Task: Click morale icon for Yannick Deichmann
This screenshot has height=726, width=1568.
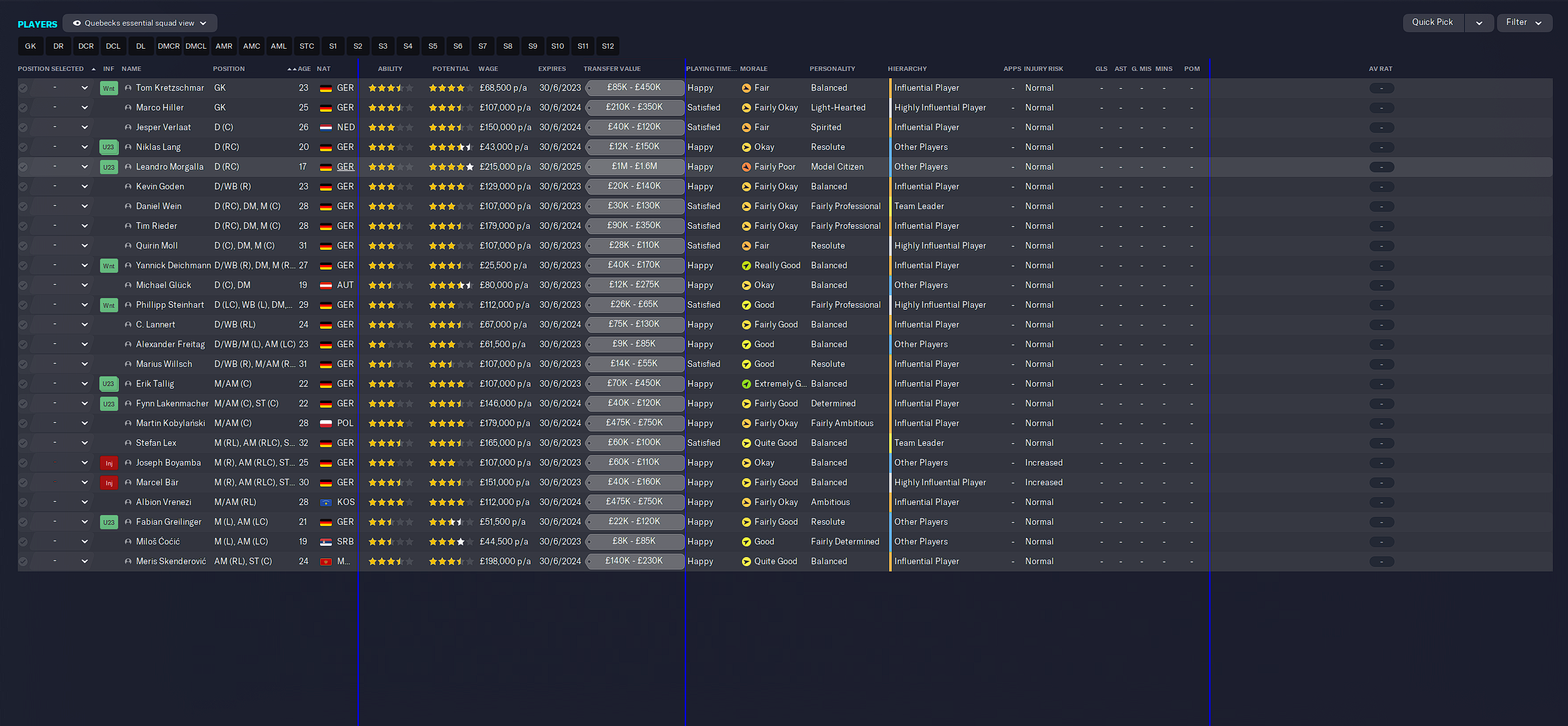Action: coord(746,266)
